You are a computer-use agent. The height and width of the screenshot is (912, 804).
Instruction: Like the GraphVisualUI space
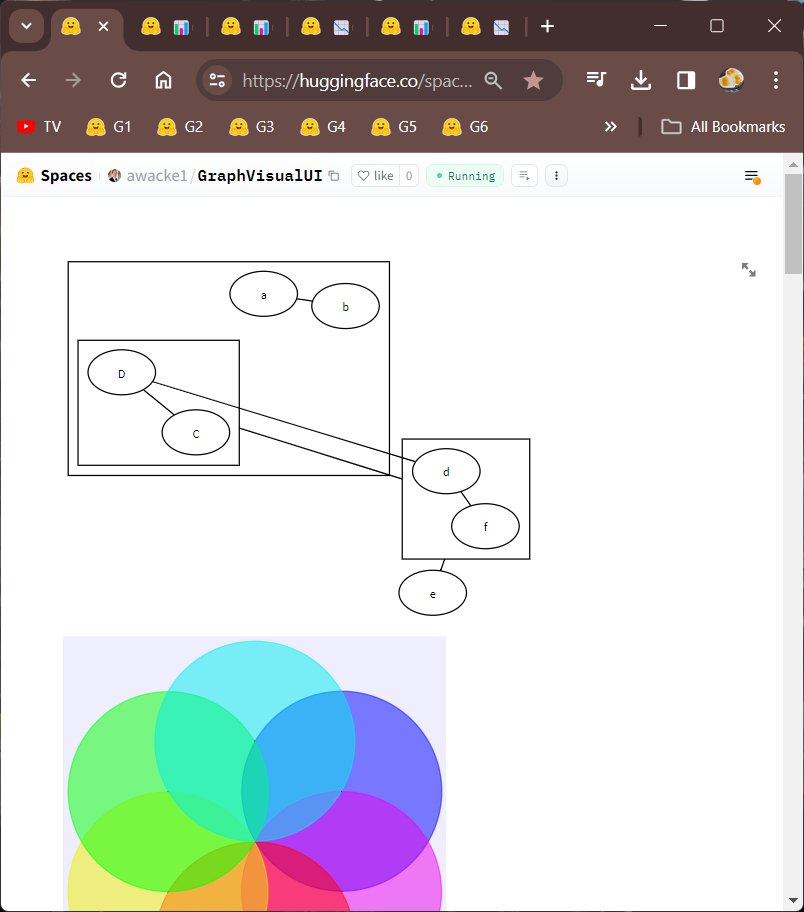[x=376, y=176]
